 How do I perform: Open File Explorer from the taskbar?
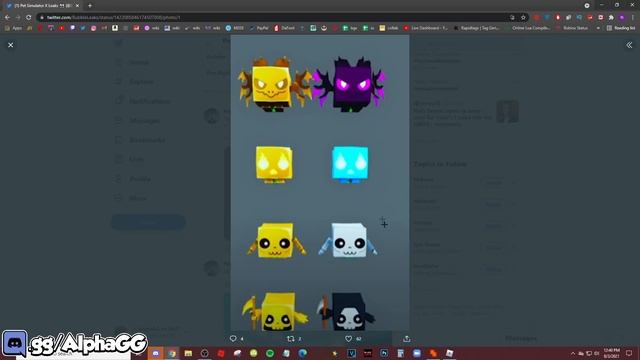click(x=188, y=353)
